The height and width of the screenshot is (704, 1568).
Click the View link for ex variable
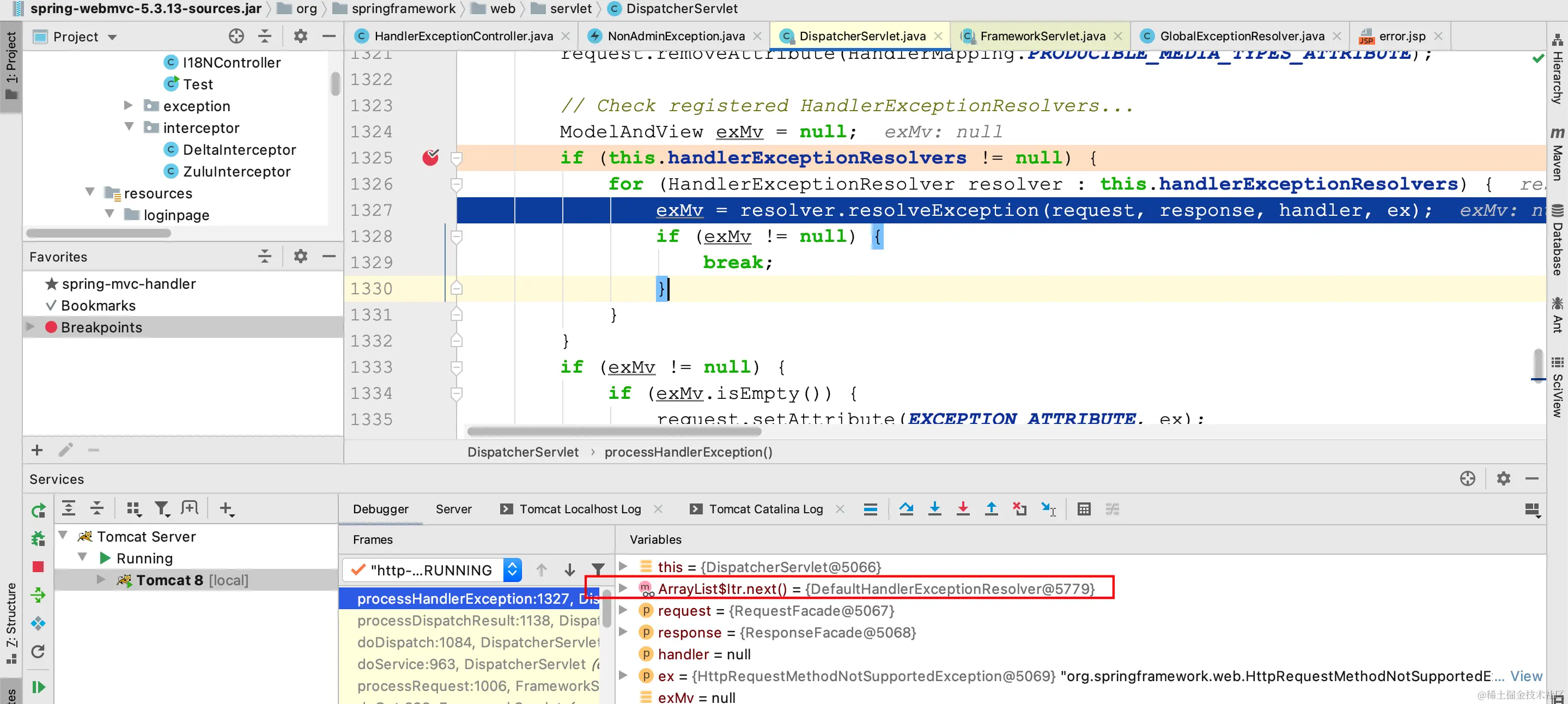(1526, 676)
